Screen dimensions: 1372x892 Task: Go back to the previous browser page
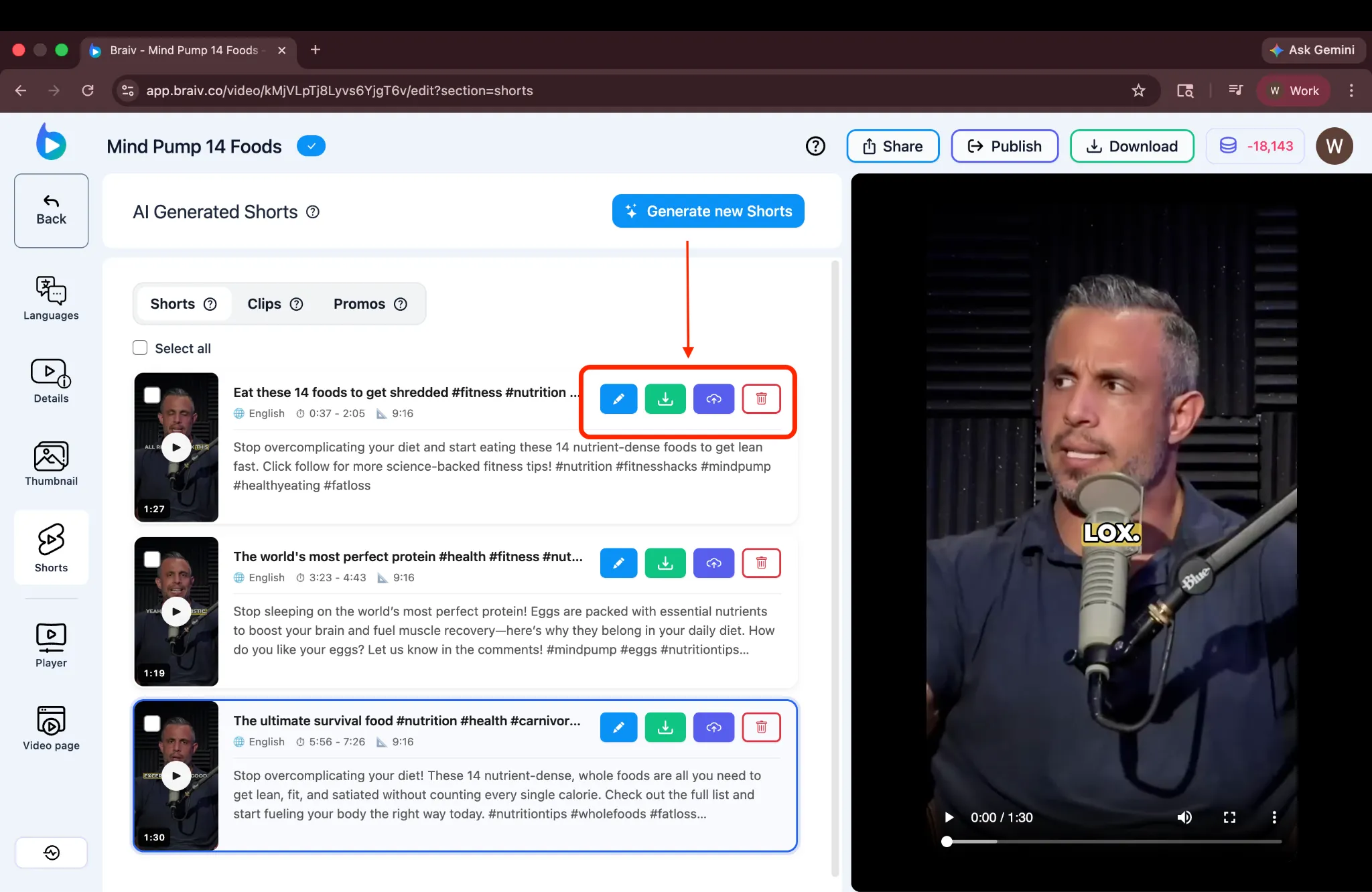point(21,90)
